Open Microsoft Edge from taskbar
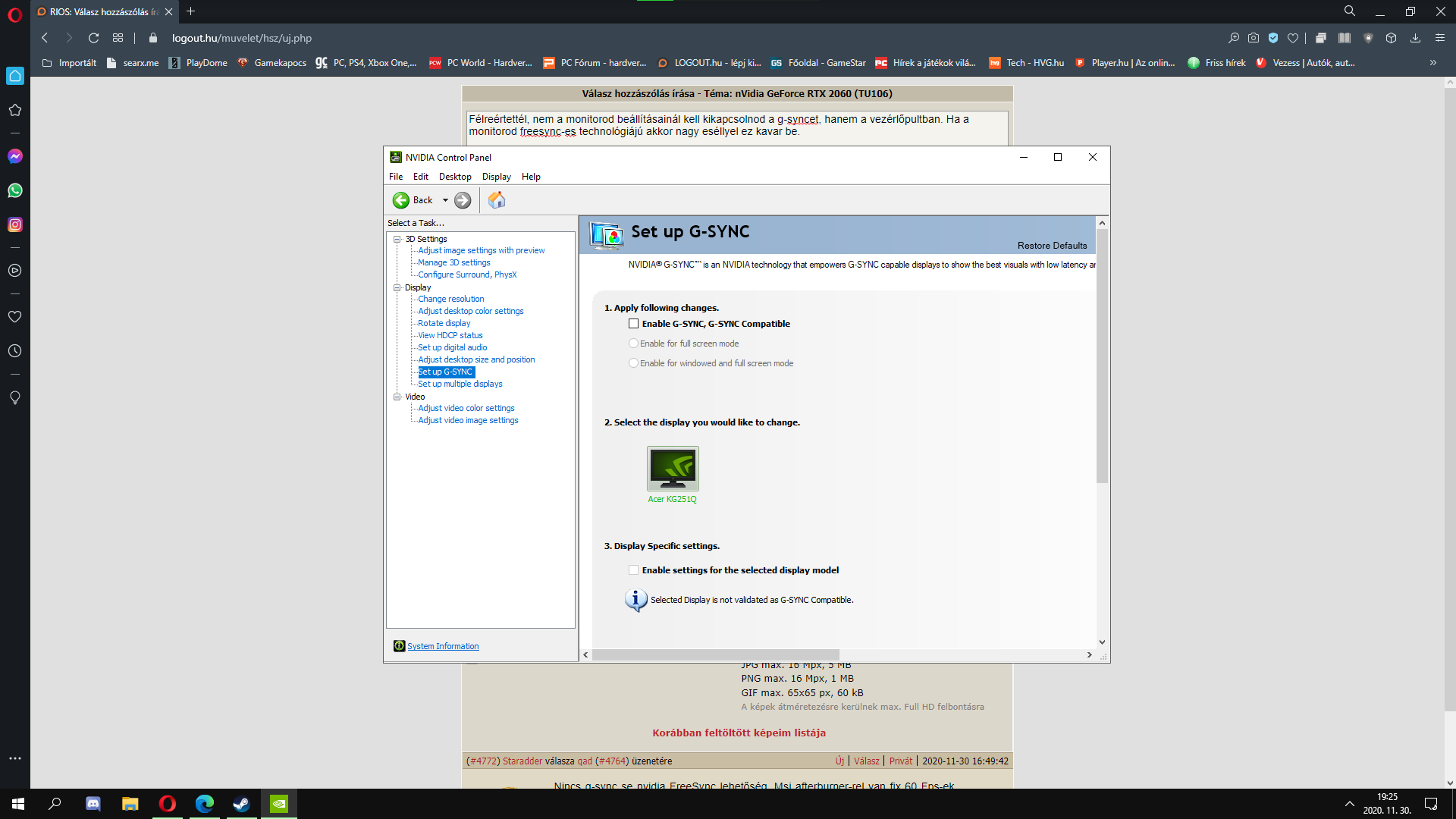Viewport: 1456px width, 819px height. click(204, 804)
